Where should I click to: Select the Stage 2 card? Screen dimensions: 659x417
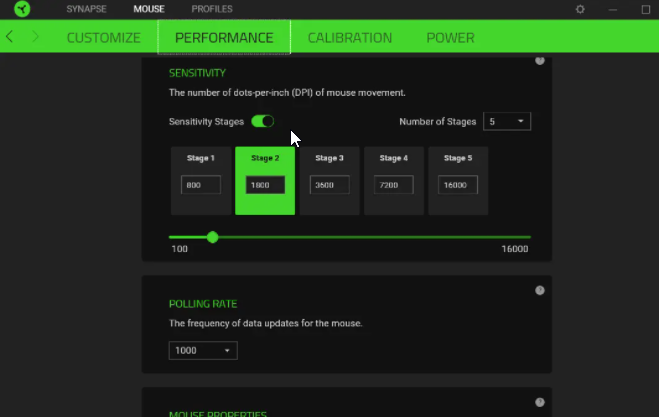(x=265, y=181)
